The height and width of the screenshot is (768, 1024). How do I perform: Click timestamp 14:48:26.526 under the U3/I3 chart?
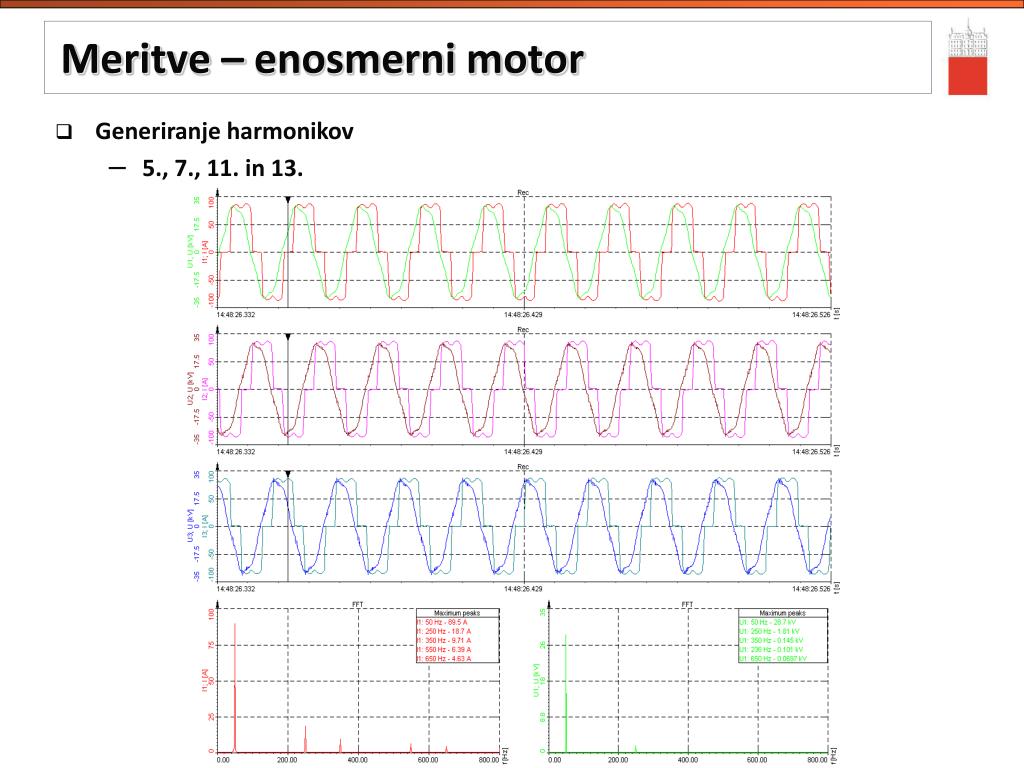pyautogui.click(x=811, y=589)
